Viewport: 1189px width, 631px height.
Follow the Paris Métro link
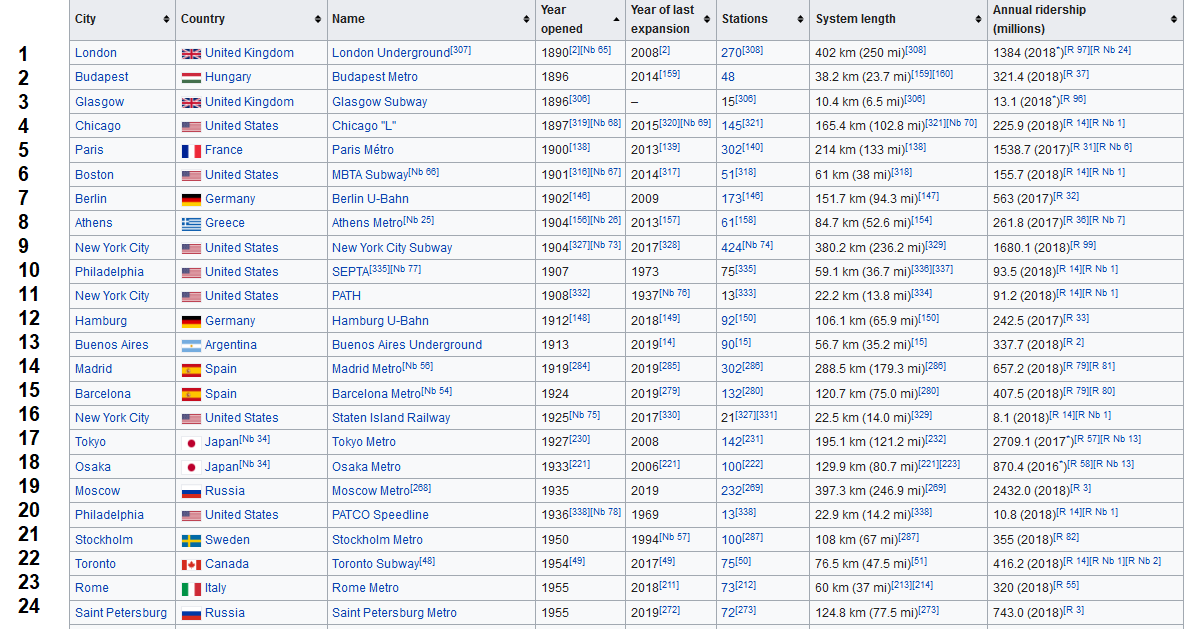[x=362, y=150]
